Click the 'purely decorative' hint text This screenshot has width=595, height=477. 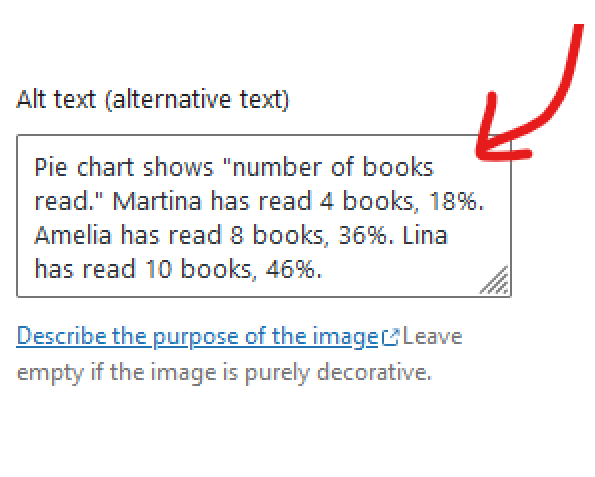point(338,373)
